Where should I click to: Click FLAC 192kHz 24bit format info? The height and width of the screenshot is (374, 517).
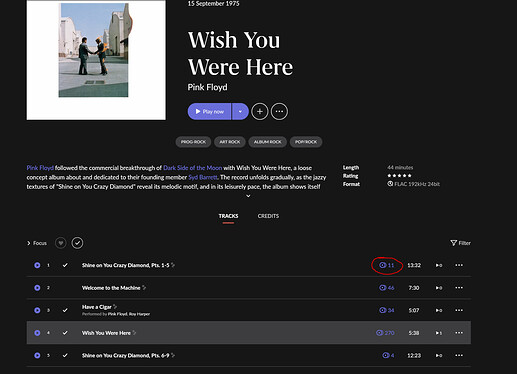pos(413,184)
